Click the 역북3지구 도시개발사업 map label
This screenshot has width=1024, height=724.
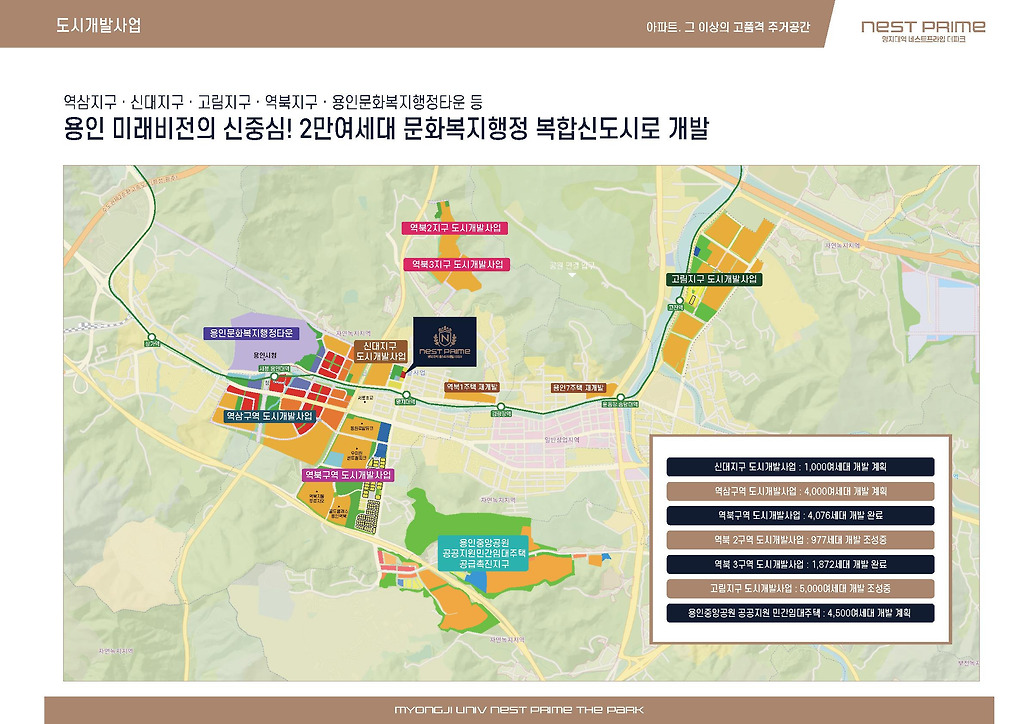[456, 264]
